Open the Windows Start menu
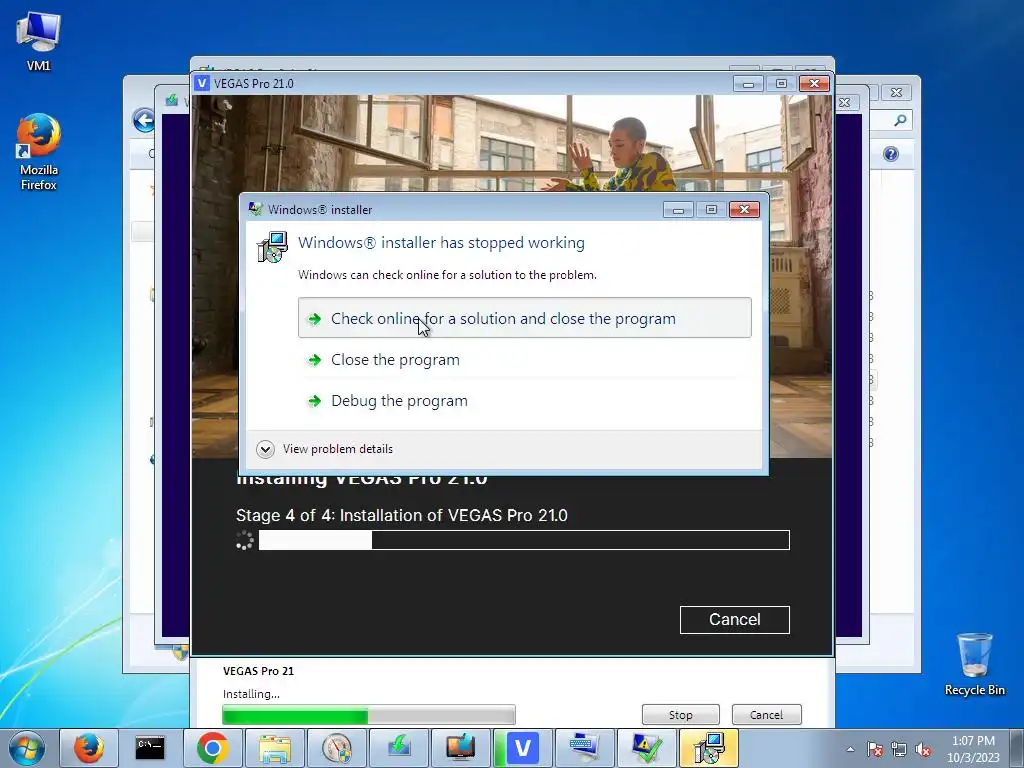The image size is (1024, 768). 27,748
